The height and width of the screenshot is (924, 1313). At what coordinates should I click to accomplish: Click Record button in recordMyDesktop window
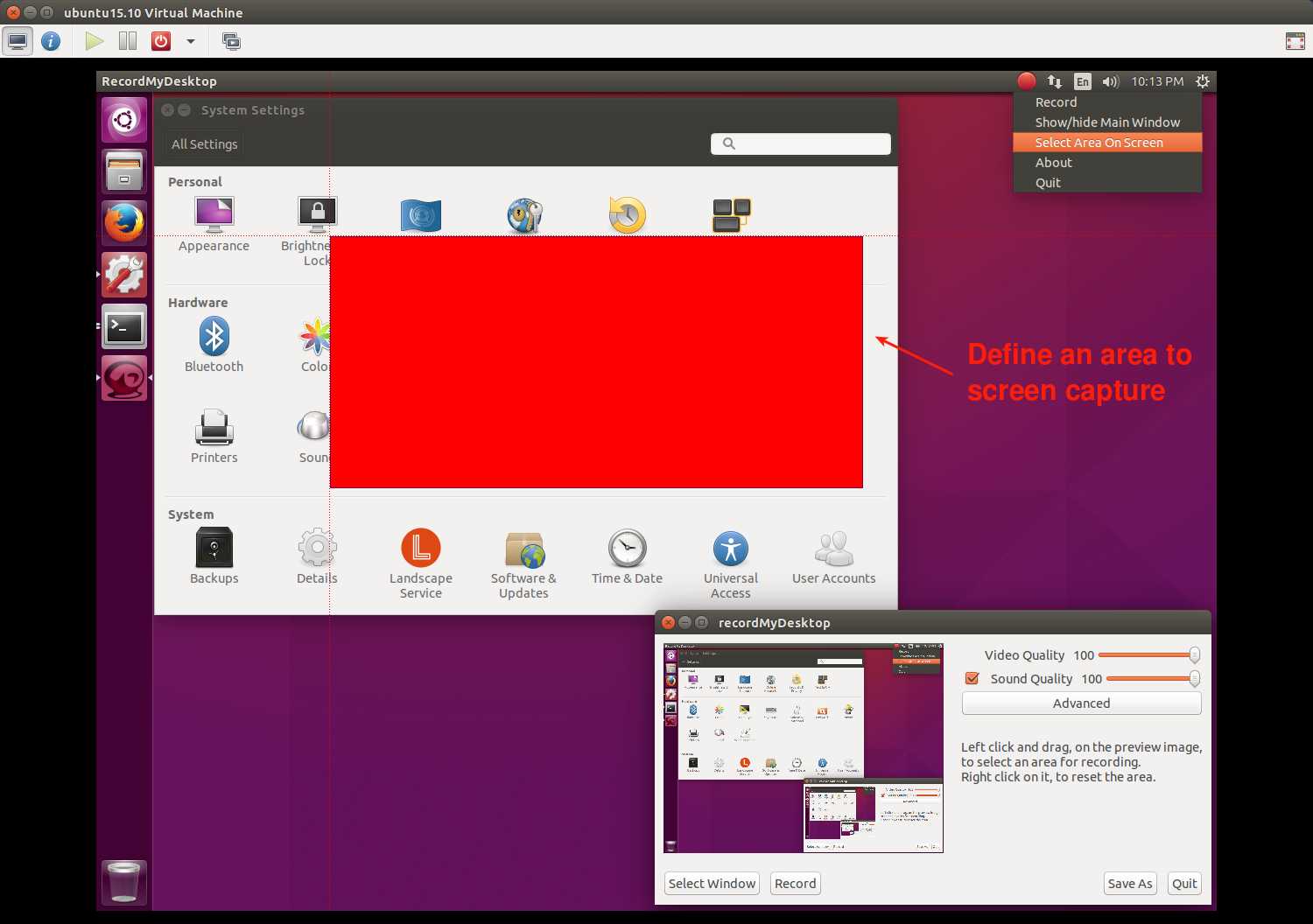point(795,884)
